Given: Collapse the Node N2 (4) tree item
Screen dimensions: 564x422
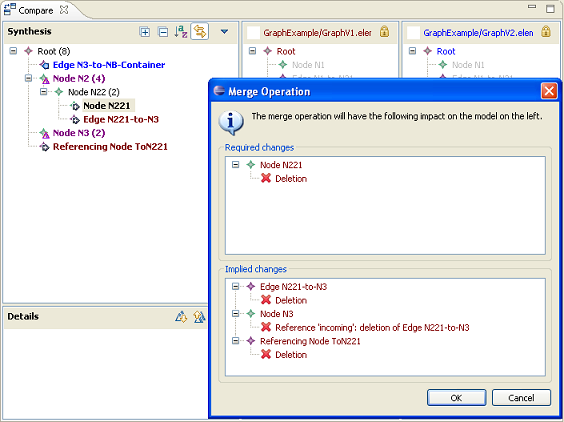Looking at the screenshot, I should point(28,78).
